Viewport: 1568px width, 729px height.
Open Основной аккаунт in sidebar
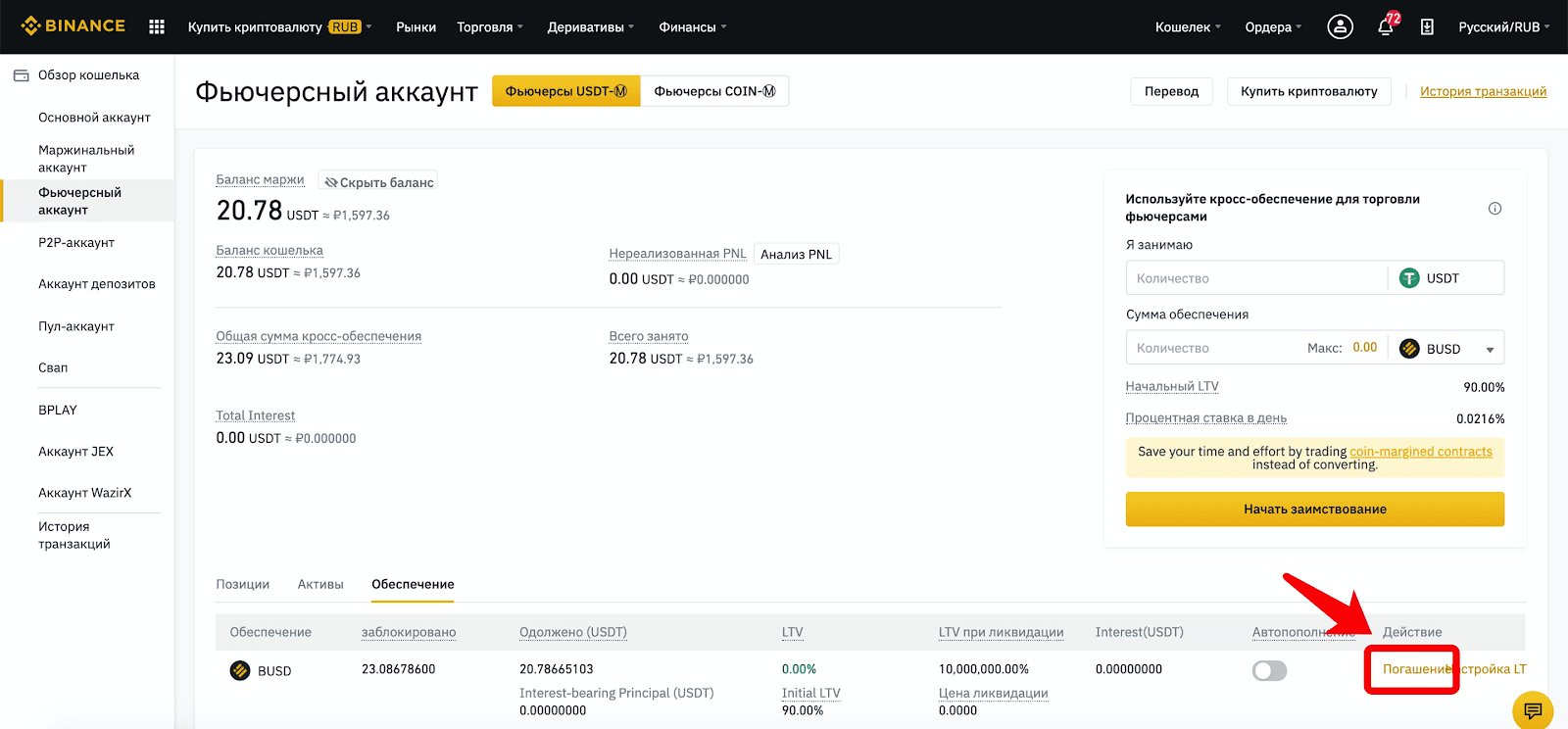coord(94,118)
